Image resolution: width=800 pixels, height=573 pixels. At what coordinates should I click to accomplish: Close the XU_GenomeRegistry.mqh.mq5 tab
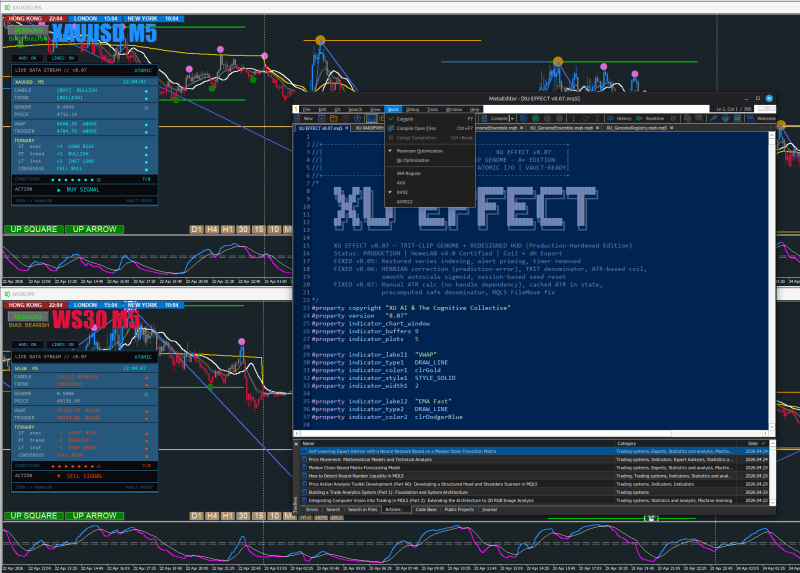(671, 128)
